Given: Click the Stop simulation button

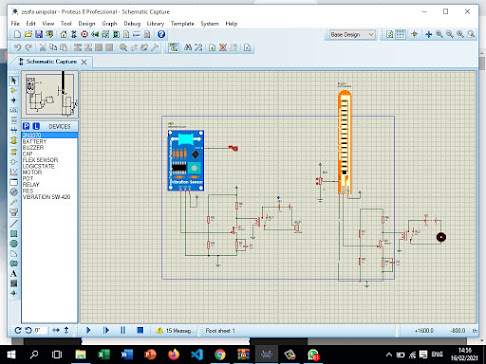Looking at the screenshot, I should 140,330.
